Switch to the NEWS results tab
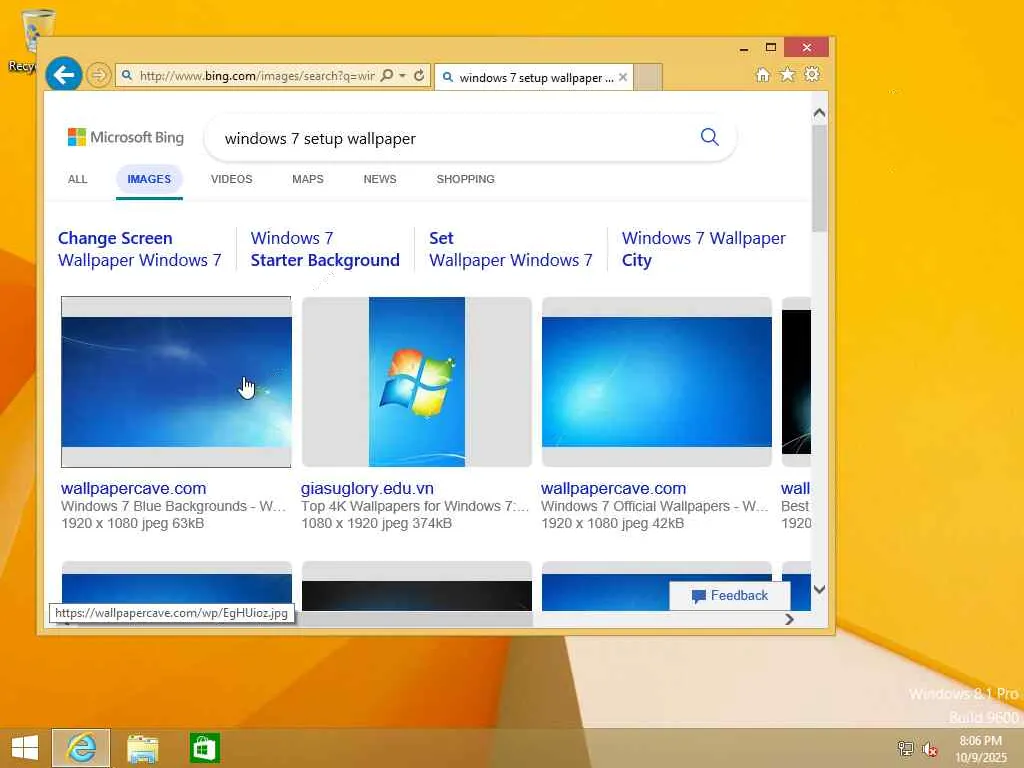 (379, 179)
